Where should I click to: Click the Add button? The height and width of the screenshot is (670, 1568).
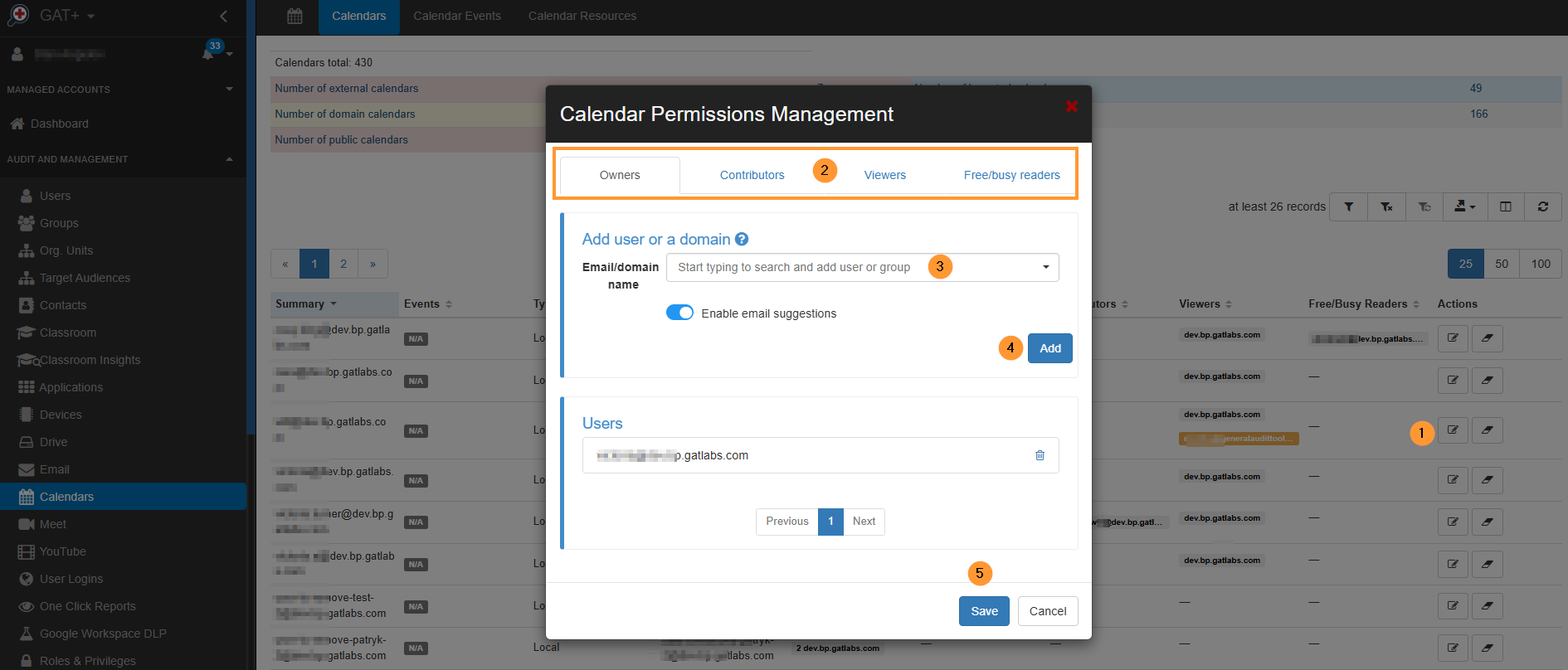(x=1049, y=348)
